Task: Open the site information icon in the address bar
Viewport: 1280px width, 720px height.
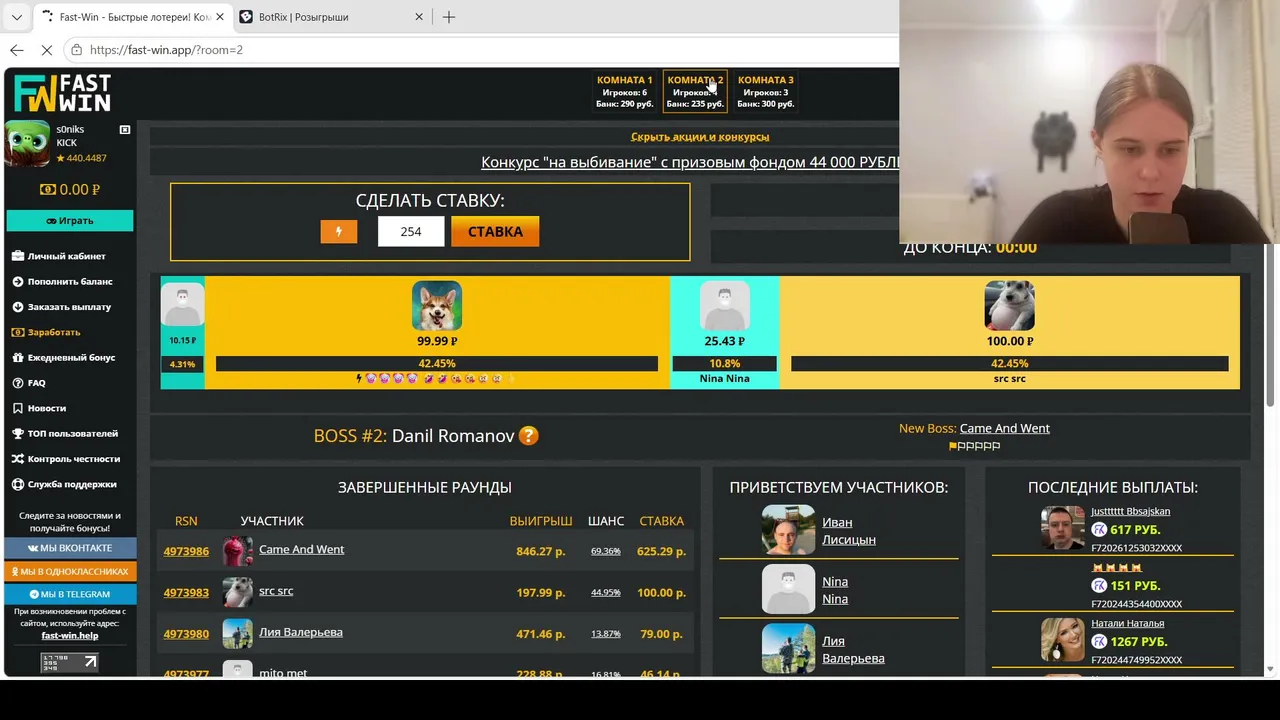Action: pyautogui.click(x=77, y=50)
